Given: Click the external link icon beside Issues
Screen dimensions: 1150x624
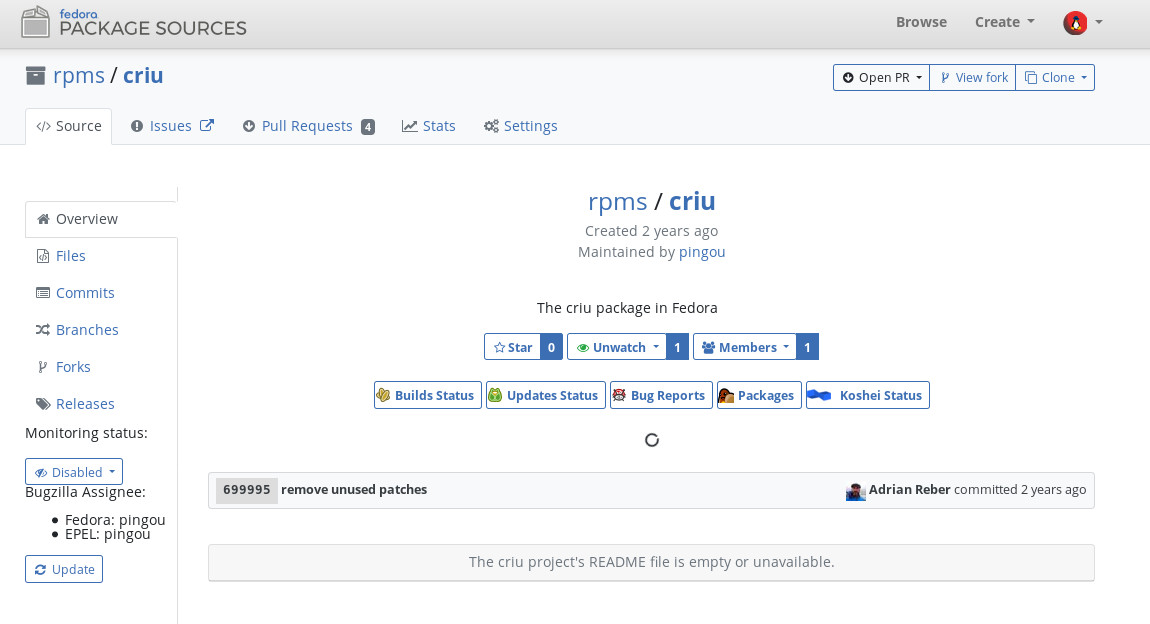Looking at the screenshot, I should coord(208,125).
